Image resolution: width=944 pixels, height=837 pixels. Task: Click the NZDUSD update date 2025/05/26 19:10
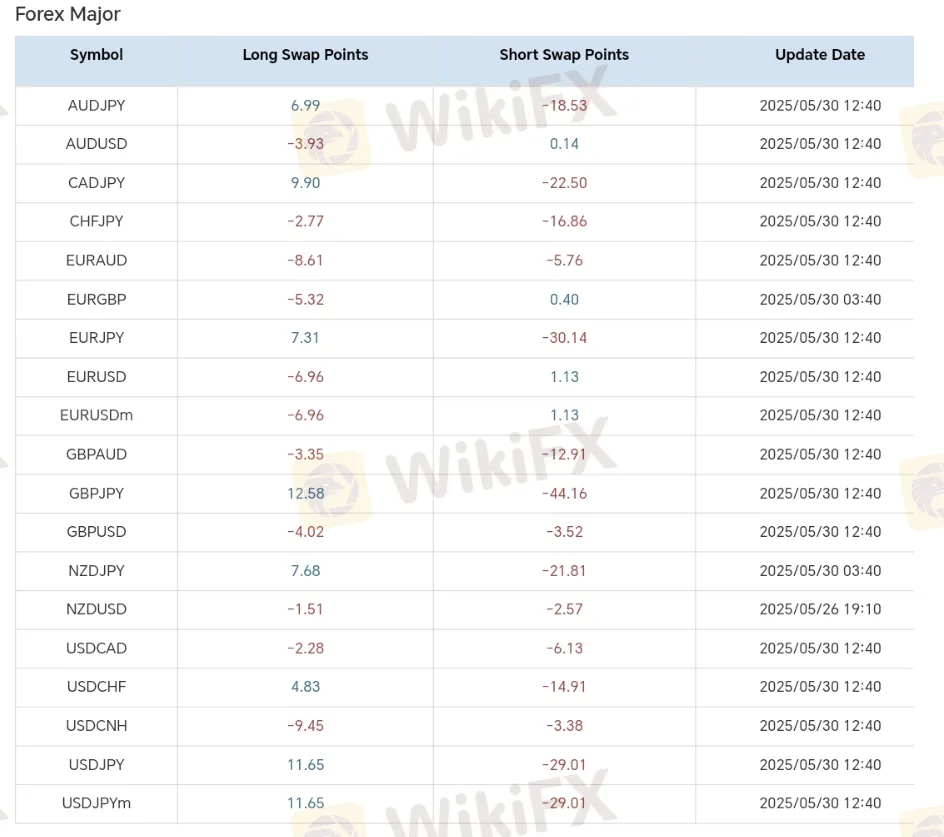tap(820, 609)
